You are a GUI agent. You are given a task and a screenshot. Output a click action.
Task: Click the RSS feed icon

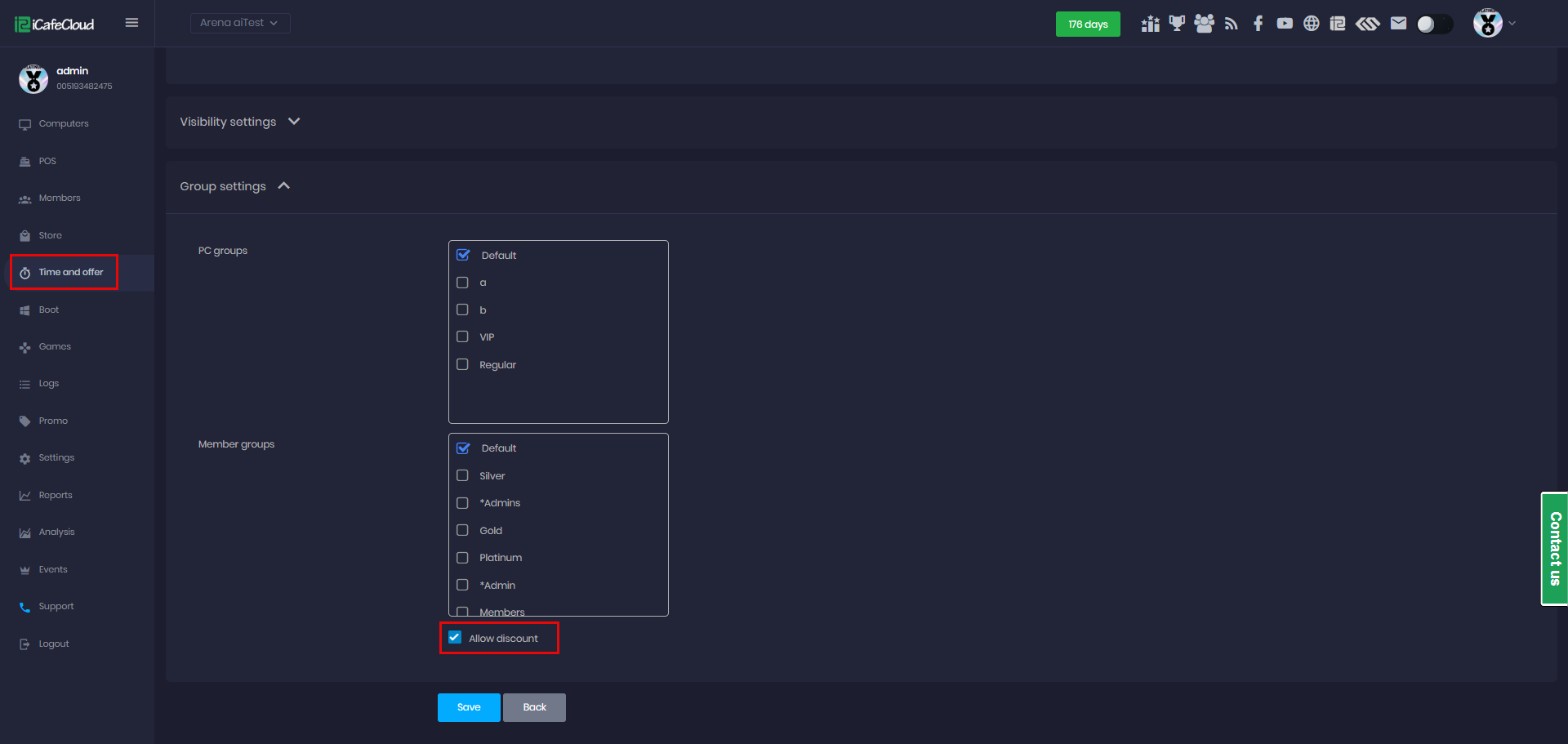[x=1232, y=24]
